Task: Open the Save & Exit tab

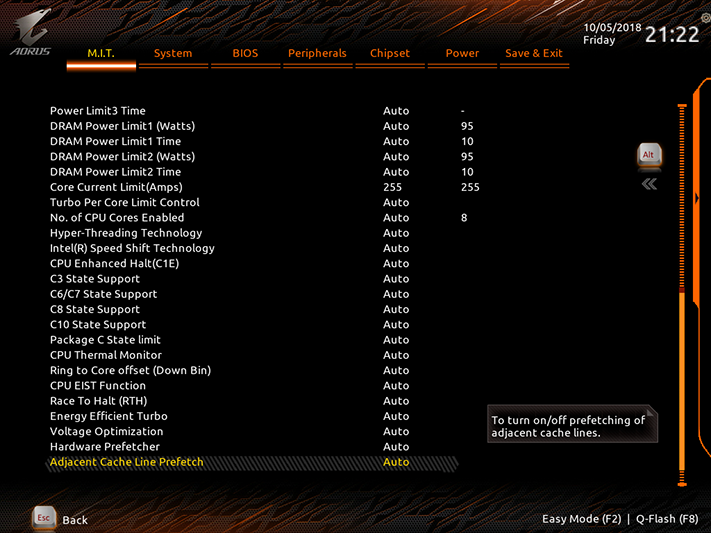Action: click(534, 54)
